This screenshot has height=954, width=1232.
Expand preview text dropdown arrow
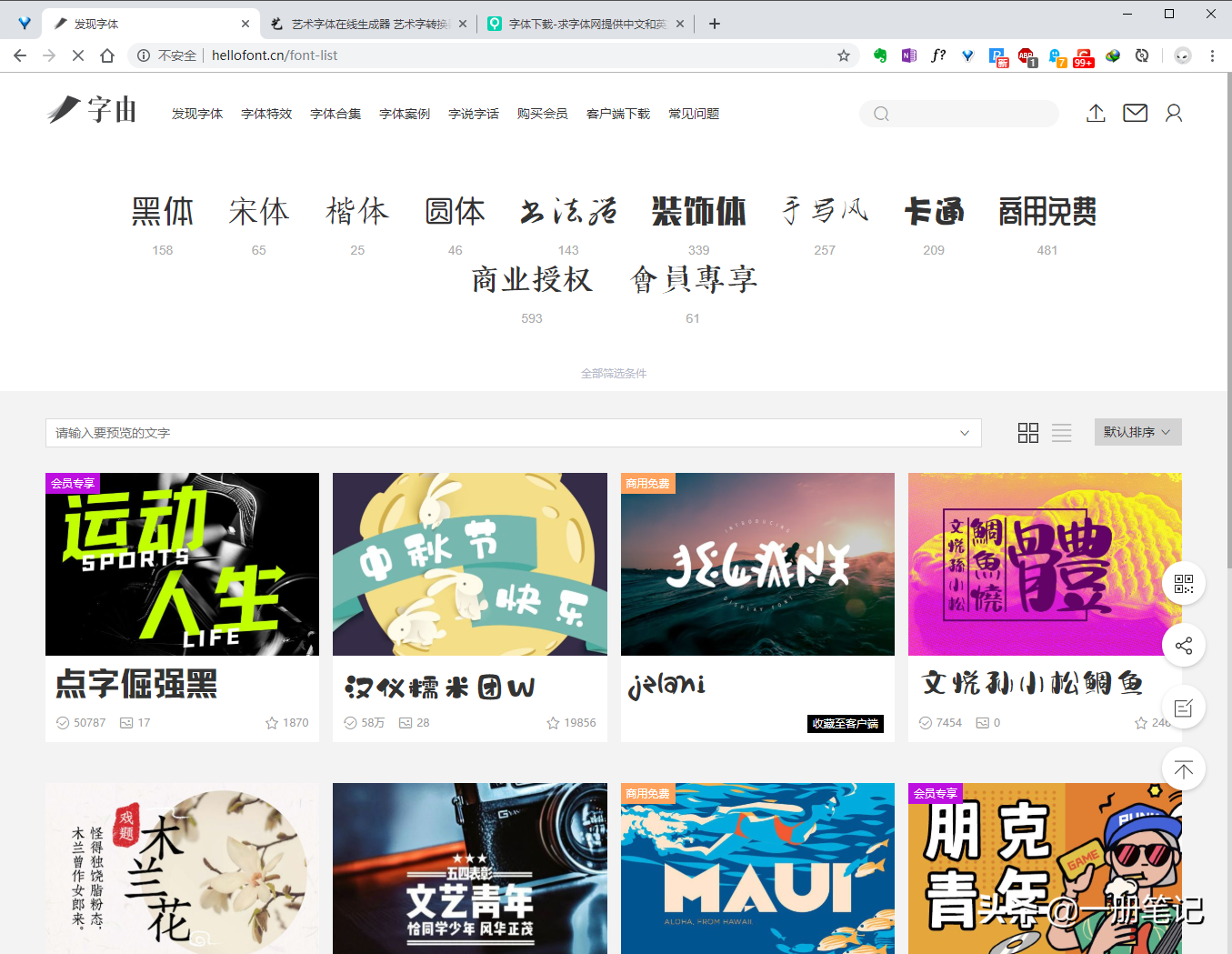[965, 433]
